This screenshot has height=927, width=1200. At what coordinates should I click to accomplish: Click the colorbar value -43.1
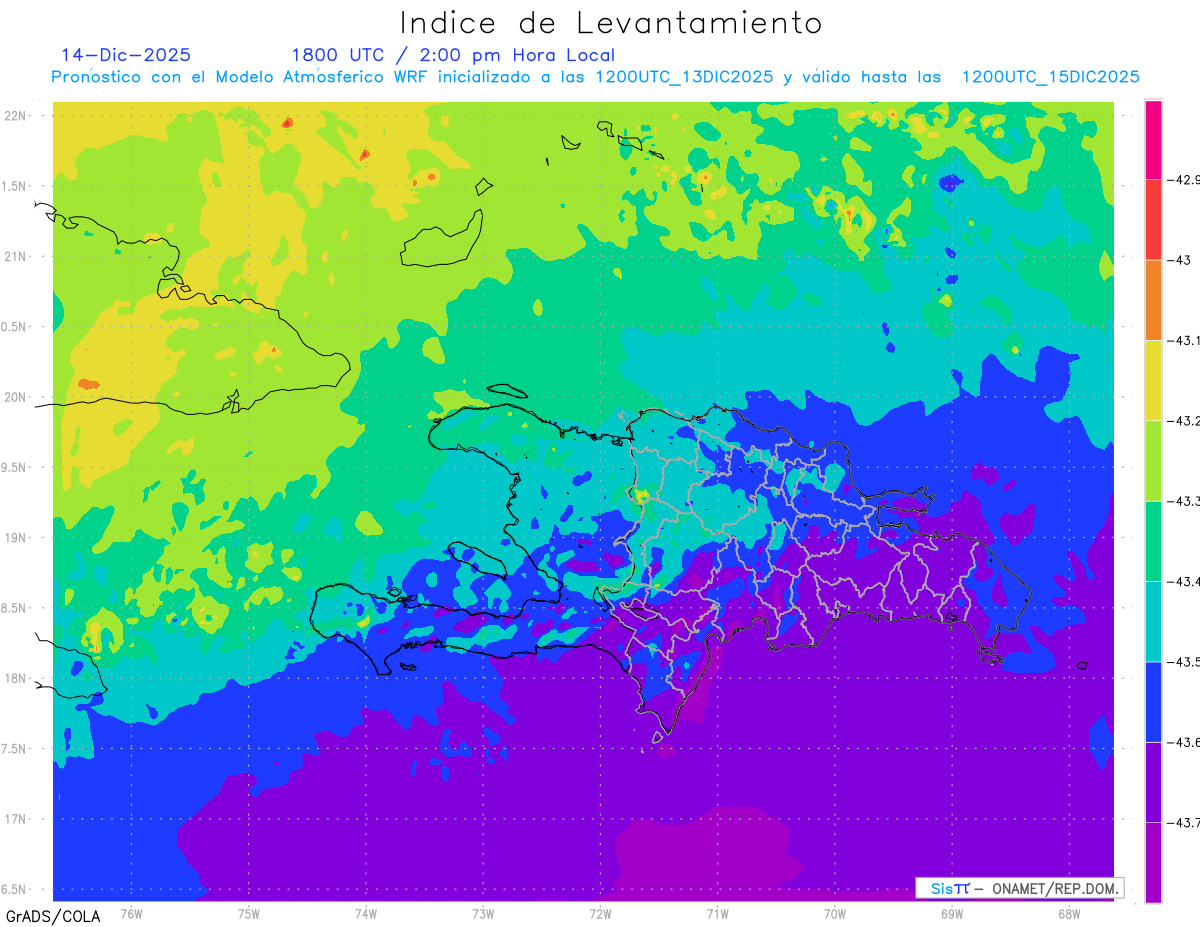(x=1183, y=340)
